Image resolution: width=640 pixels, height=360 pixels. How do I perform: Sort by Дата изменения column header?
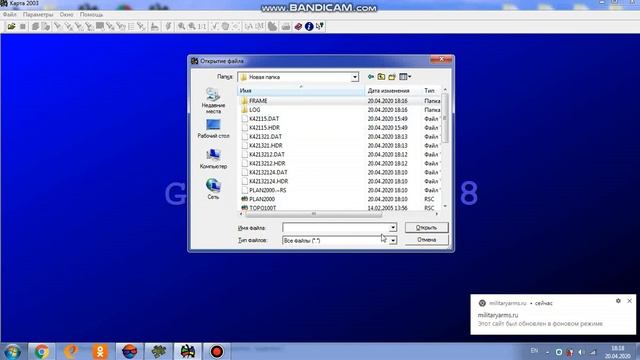(x=392, y=91)
